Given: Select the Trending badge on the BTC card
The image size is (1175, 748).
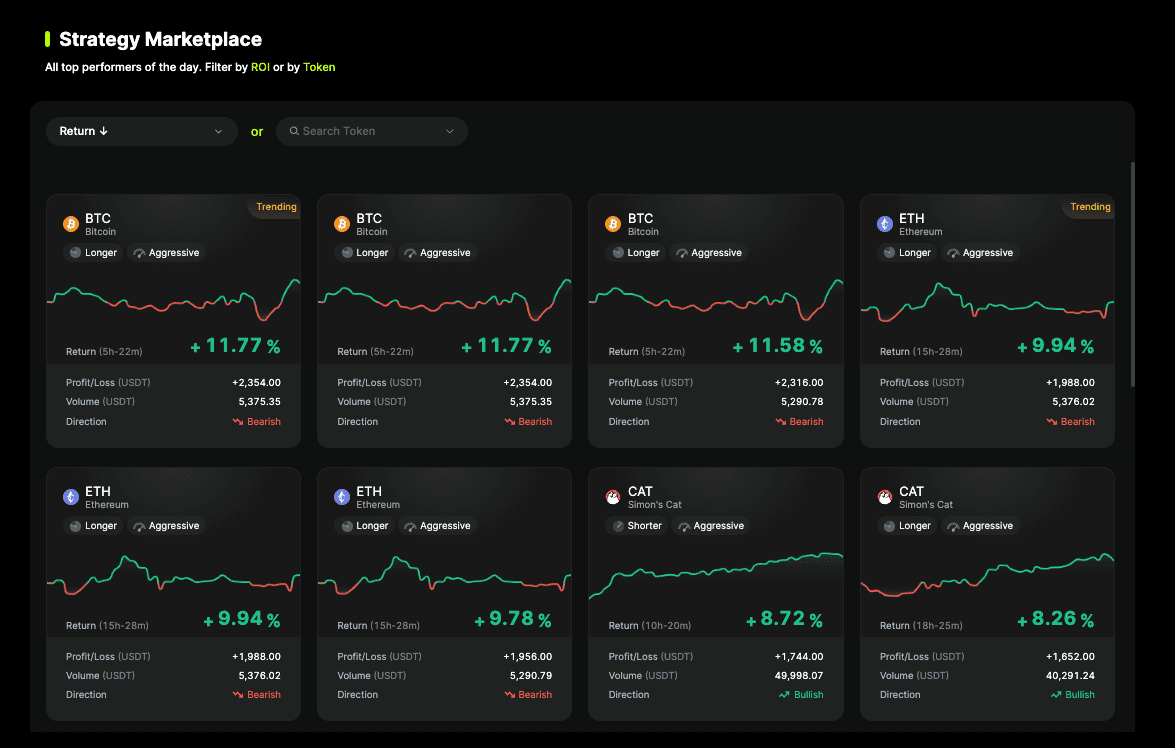Looking at the screenshot, I should 276,207.
